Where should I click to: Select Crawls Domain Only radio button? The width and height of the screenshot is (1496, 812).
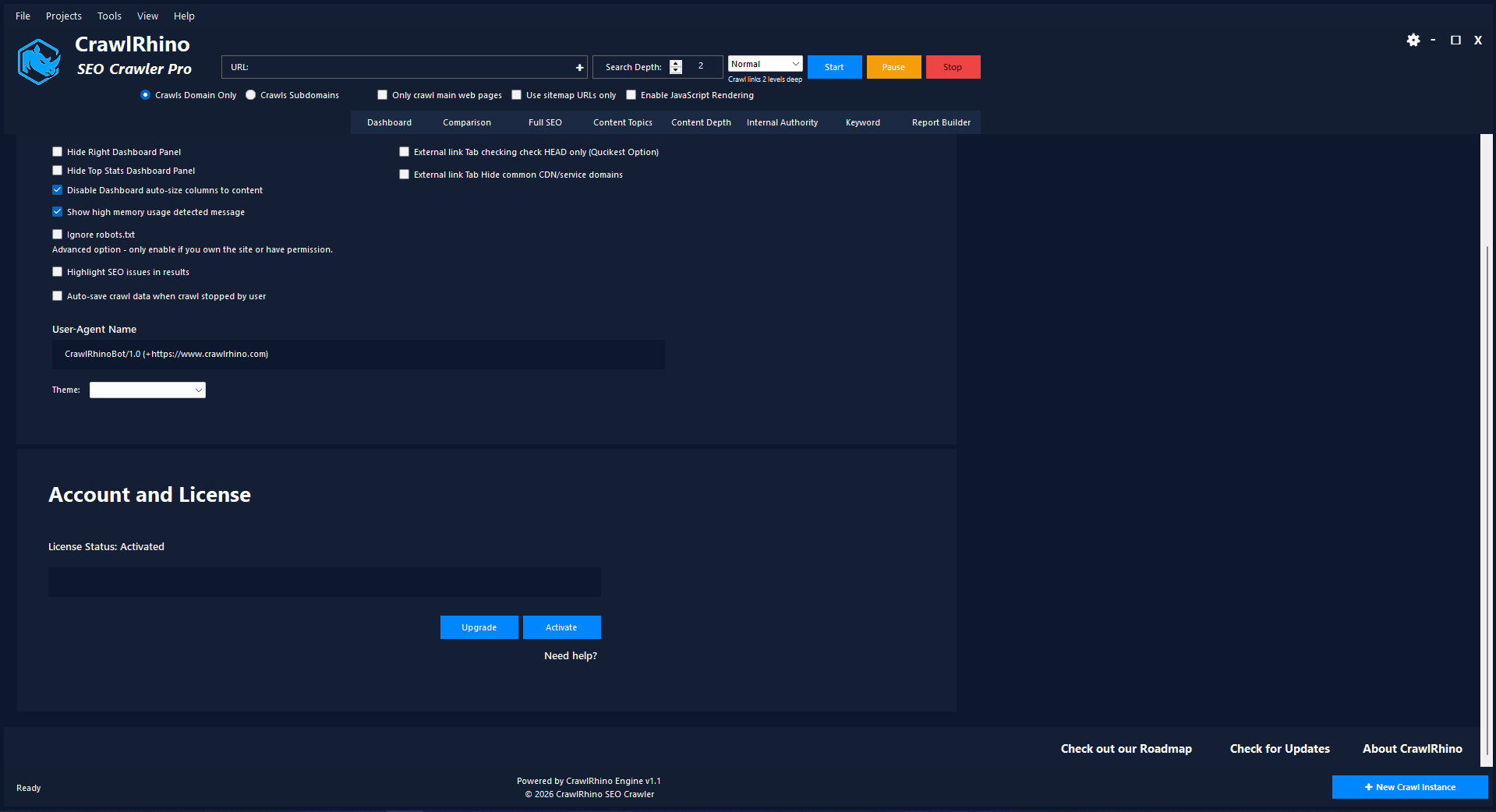click(145, 95)
